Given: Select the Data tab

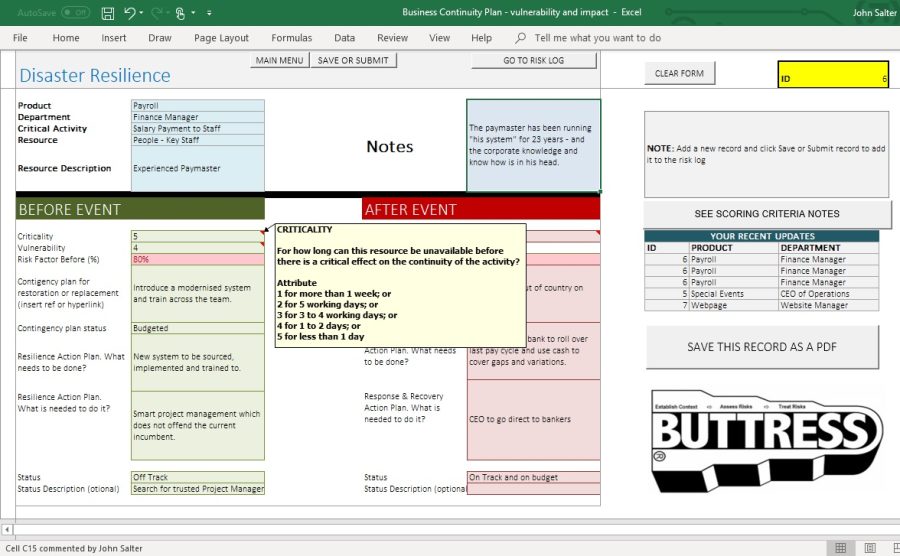Looking at the screenshot, I should tap(344, 38).
